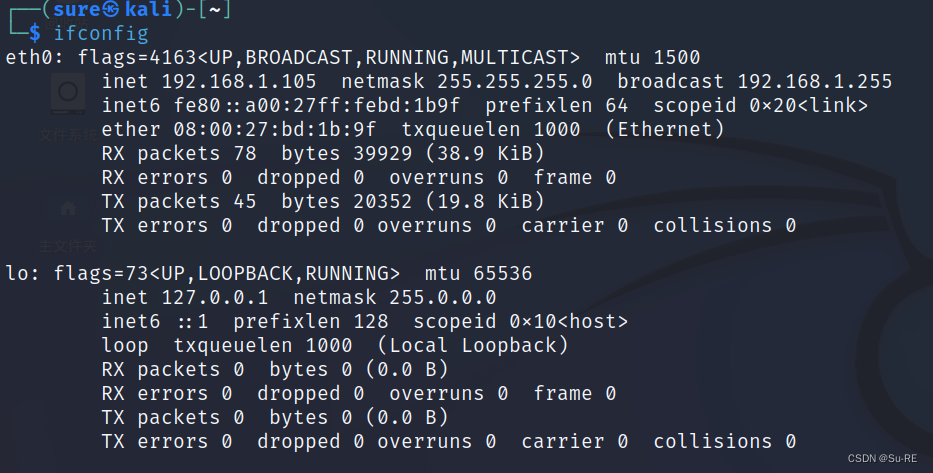Click the '(Local Loopback)' text
Image resolution: width=933 pixels, height=473 pixels.
[x=473, y=346]
